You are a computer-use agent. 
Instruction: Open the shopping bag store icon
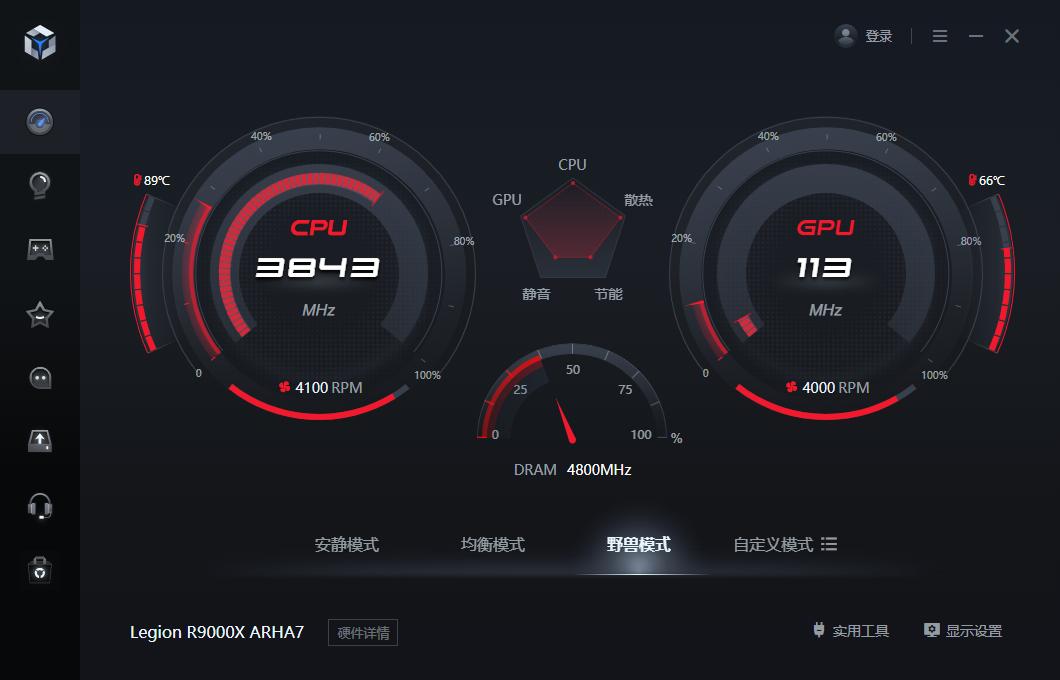(x=40, y=570)
